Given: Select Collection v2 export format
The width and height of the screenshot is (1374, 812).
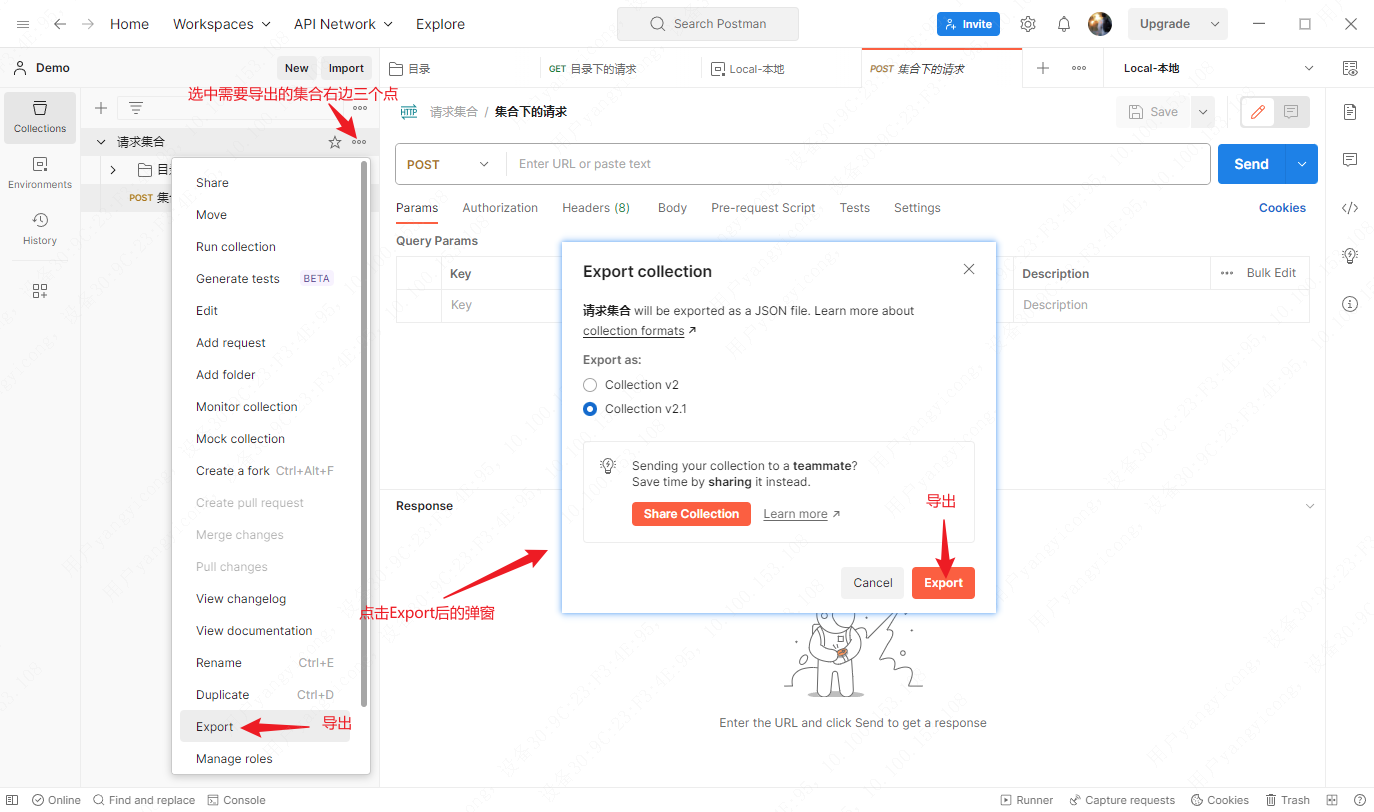Looking at the screenshot, I should (590, 385).
